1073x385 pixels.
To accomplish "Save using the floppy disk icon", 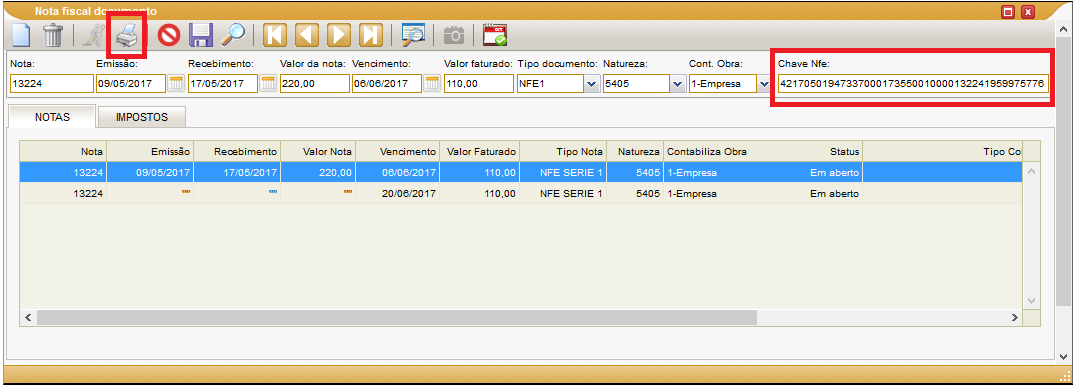I will point(201,35).
